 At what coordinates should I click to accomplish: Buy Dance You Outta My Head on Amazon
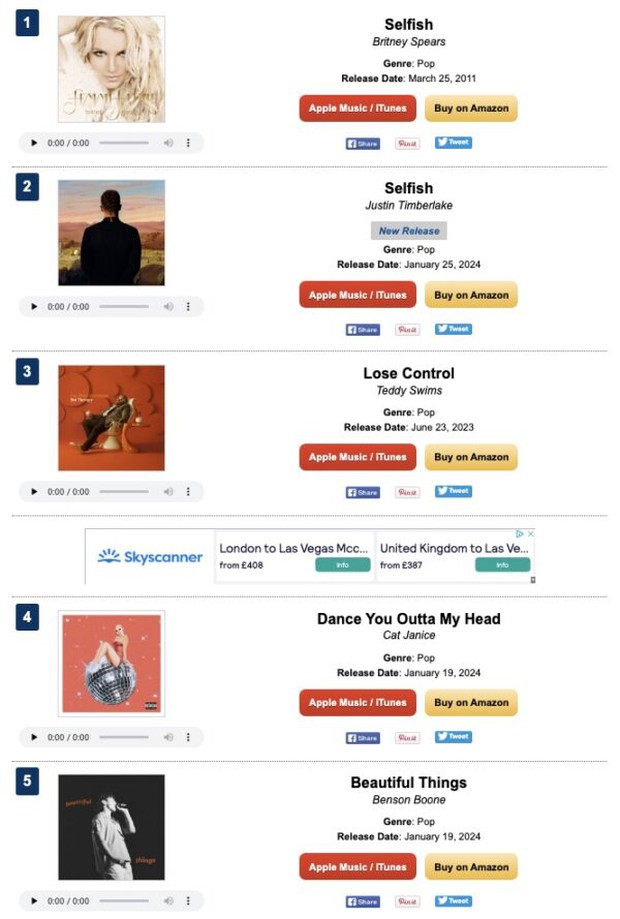coord(471,703)
